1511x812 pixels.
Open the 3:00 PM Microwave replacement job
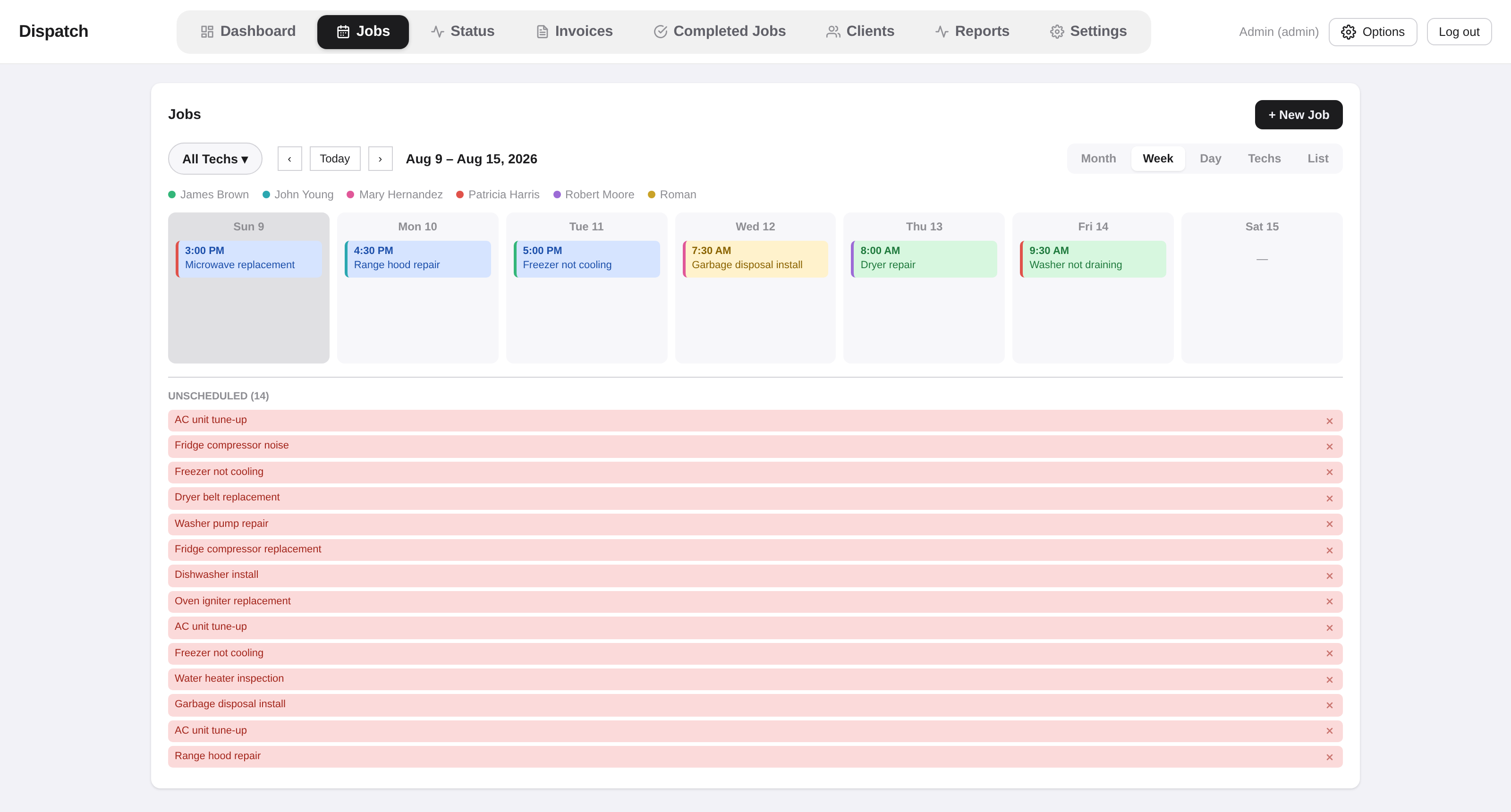[249, 259]
